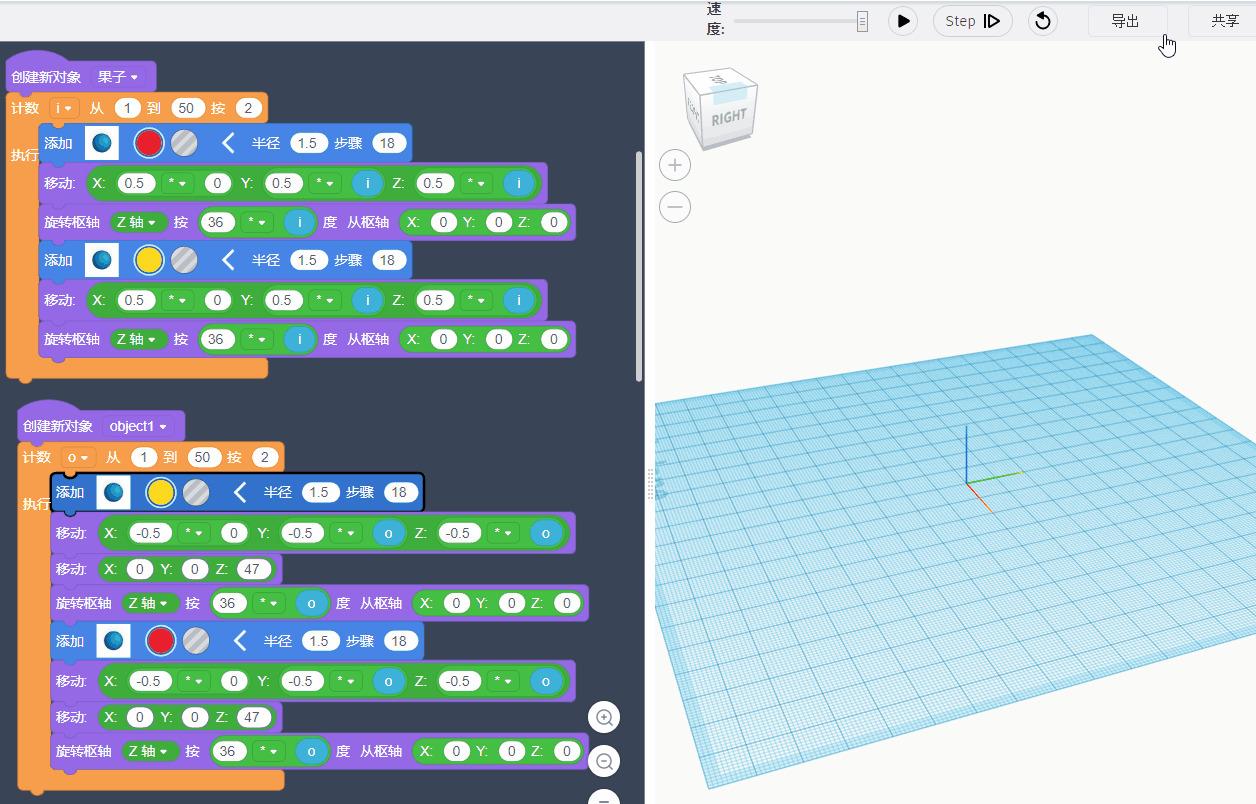The height and width of the screenshot is (804, 1256).
Task: Collapse the selected 添加 block using its left arrow
Action: click(240, 492)
